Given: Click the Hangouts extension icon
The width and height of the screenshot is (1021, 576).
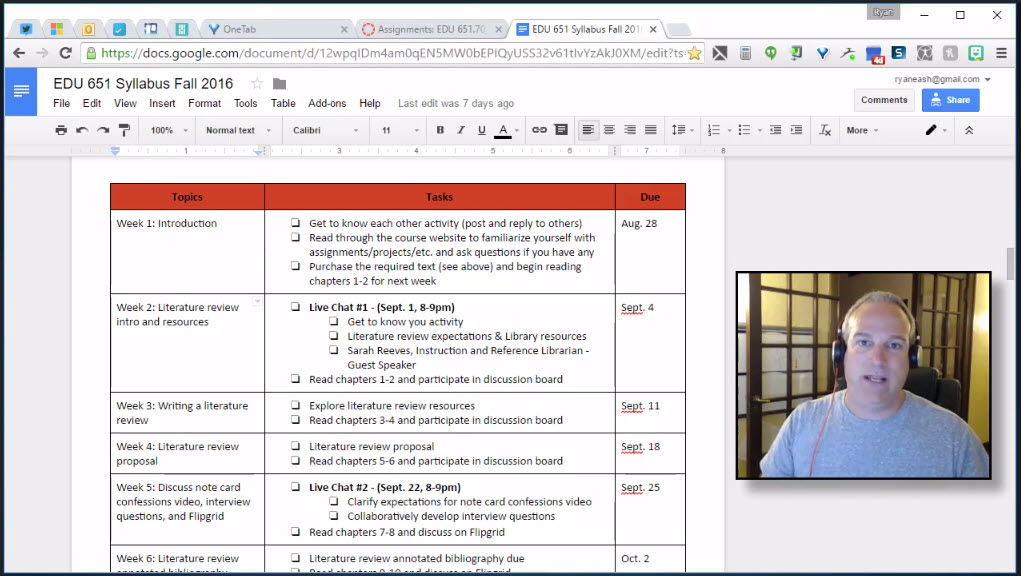Looking at the screenshot, I should point(771,53).
